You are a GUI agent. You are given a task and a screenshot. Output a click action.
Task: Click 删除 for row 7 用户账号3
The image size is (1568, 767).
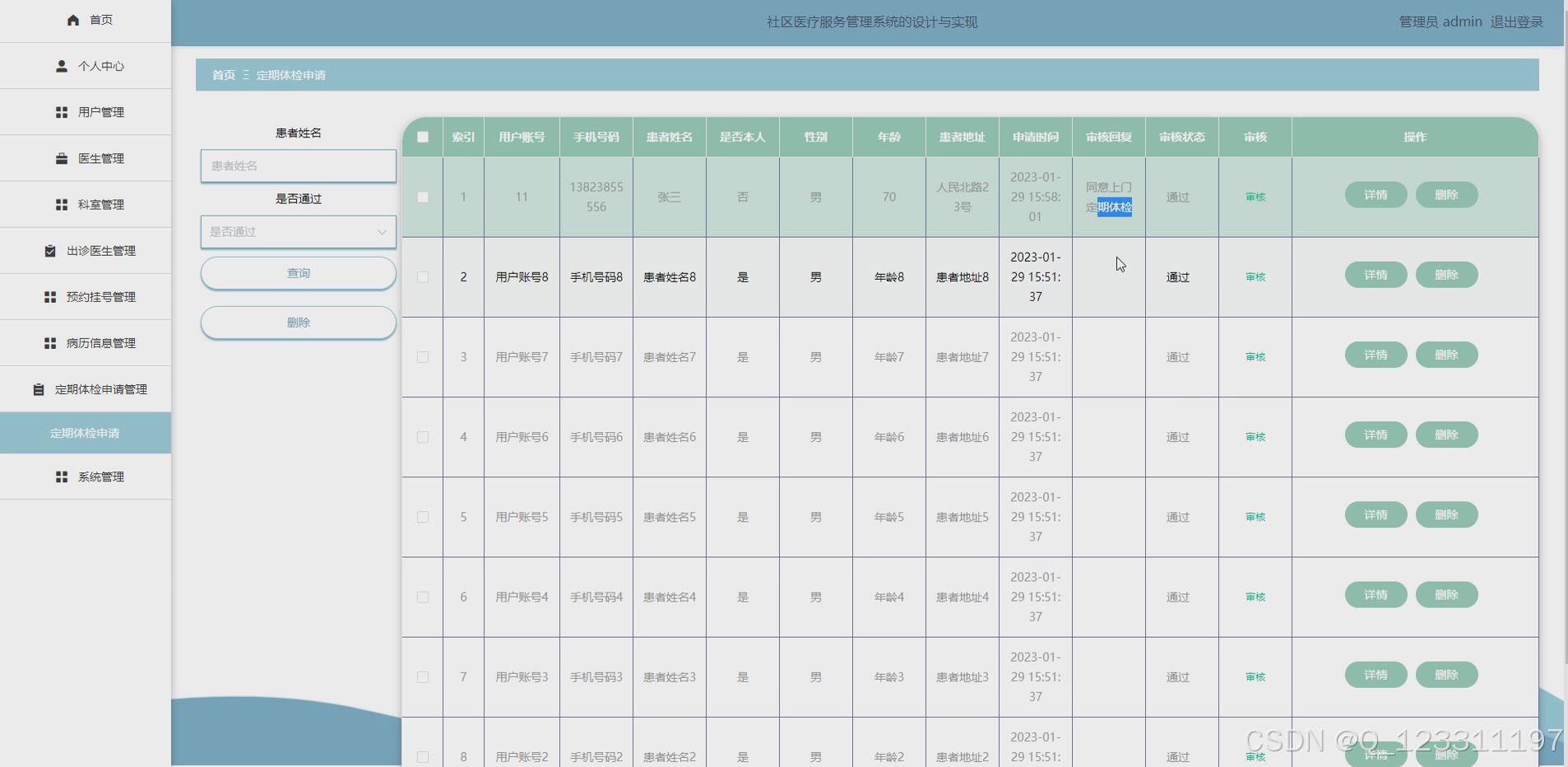click(1446, 674)
